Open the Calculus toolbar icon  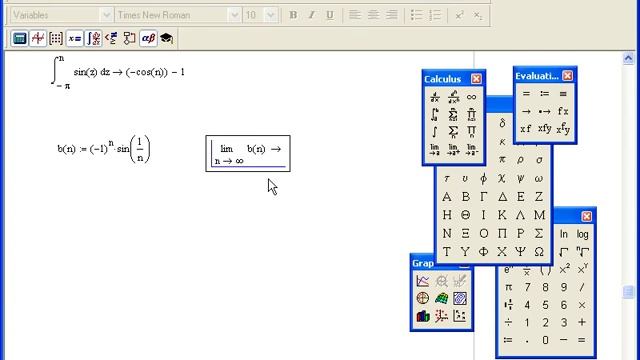(93, 38)
